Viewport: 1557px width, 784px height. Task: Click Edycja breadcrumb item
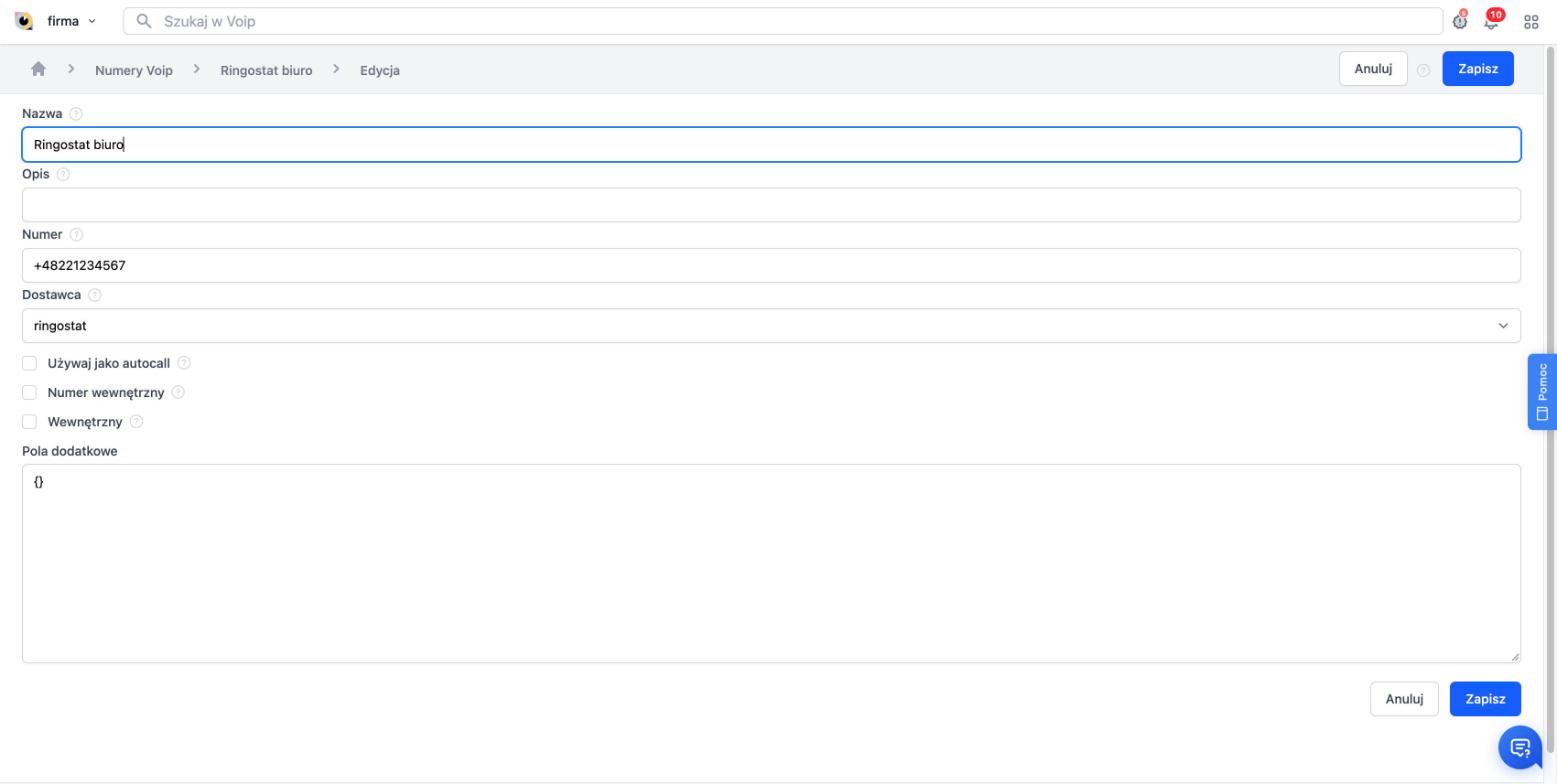click(x=380, y=70)
